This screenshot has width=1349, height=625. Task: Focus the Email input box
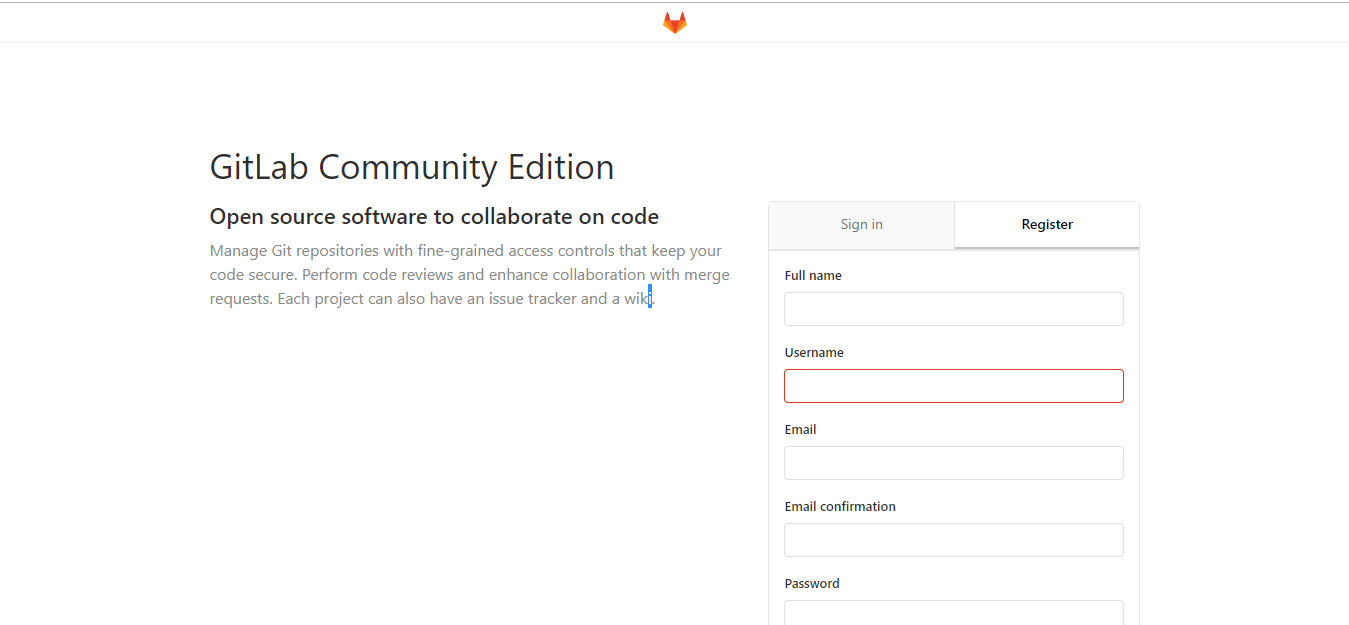coord(954,463)
